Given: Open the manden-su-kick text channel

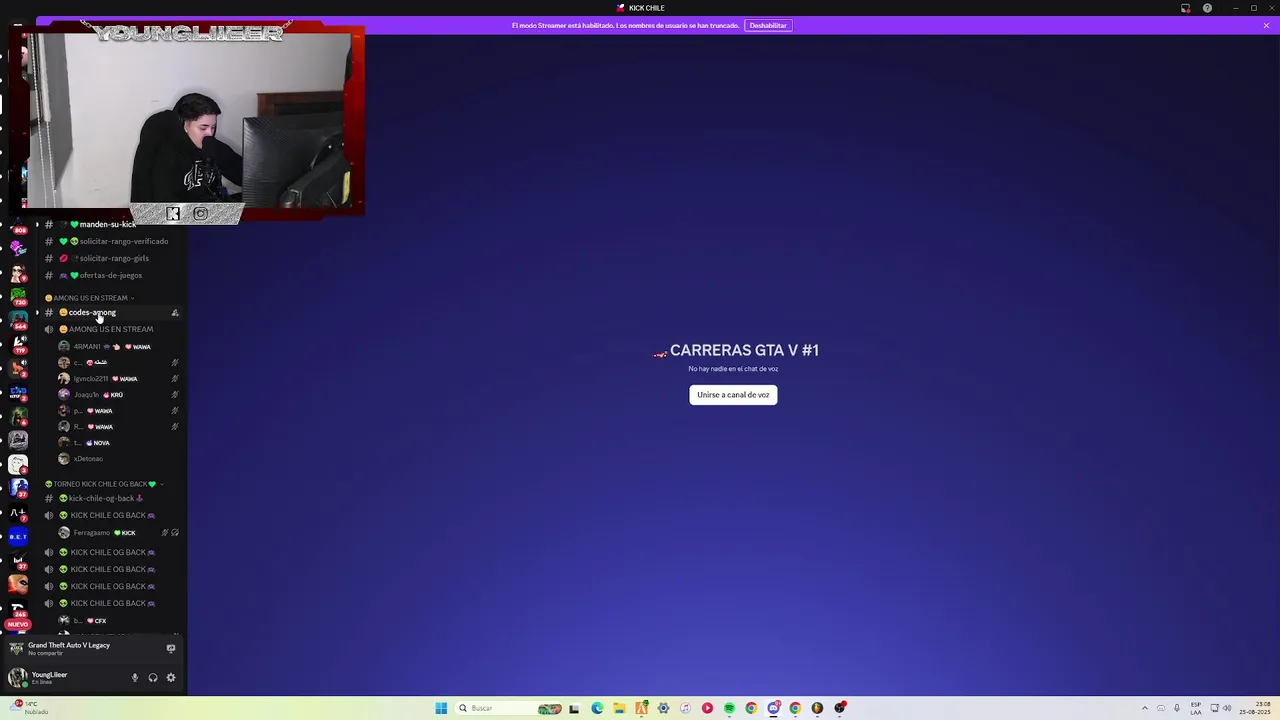Looking at the screenshot, I should 108,225.
